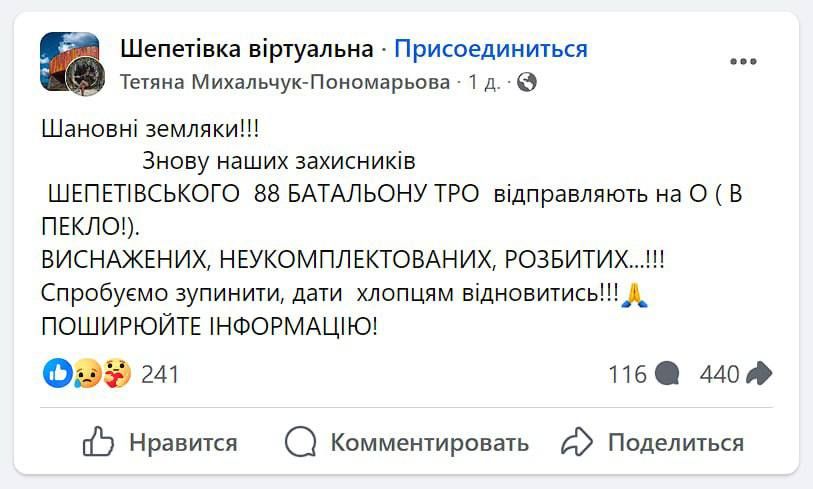
Task: Show who reacted via the 241 count
Action: pyautogui.click(x=160, y=374)
